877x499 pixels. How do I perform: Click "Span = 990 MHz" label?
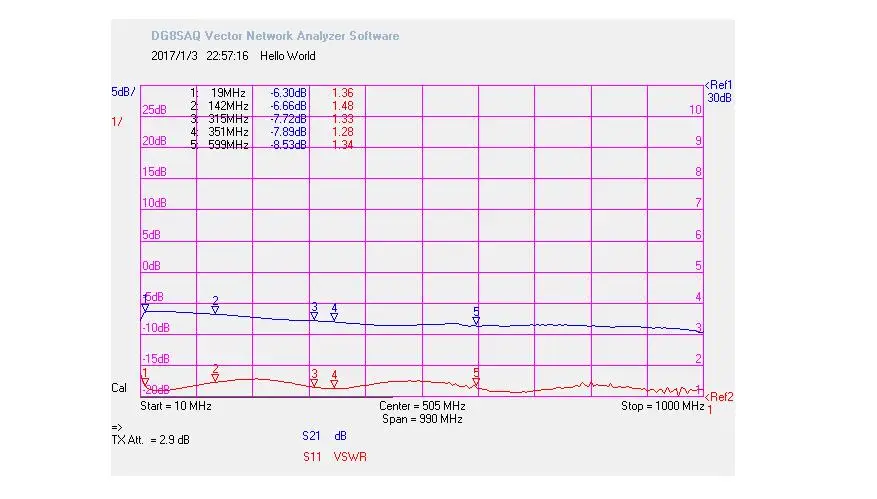422,419
